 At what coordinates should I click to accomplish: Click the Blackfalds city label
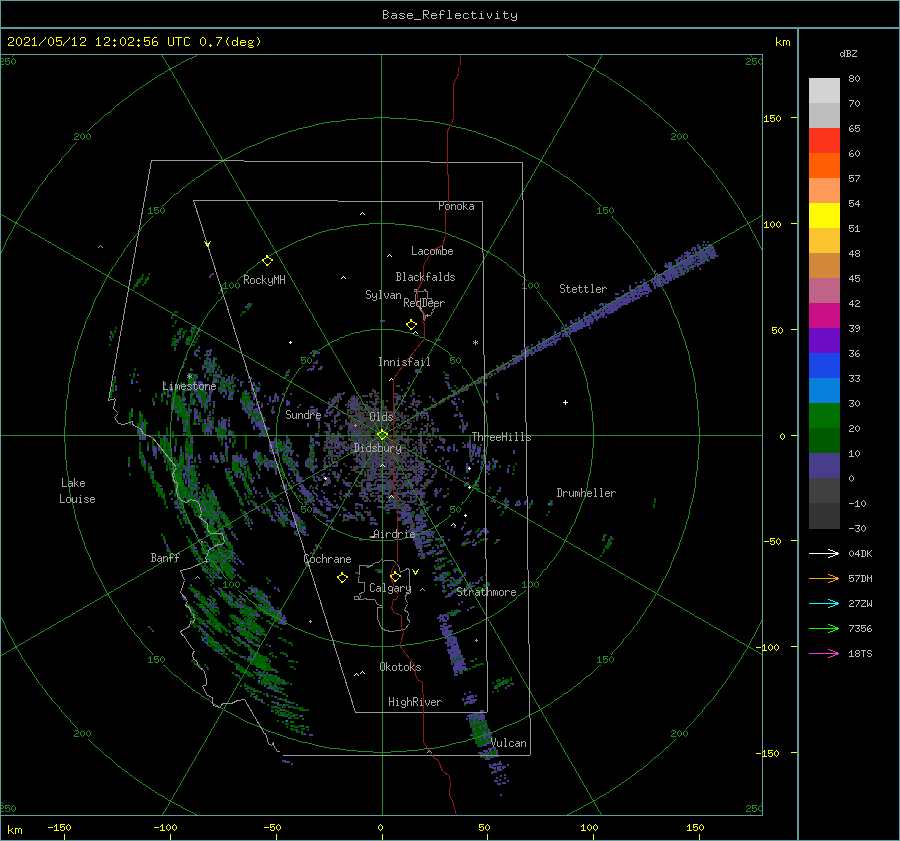pyautogui.click(x=425, y=277)
